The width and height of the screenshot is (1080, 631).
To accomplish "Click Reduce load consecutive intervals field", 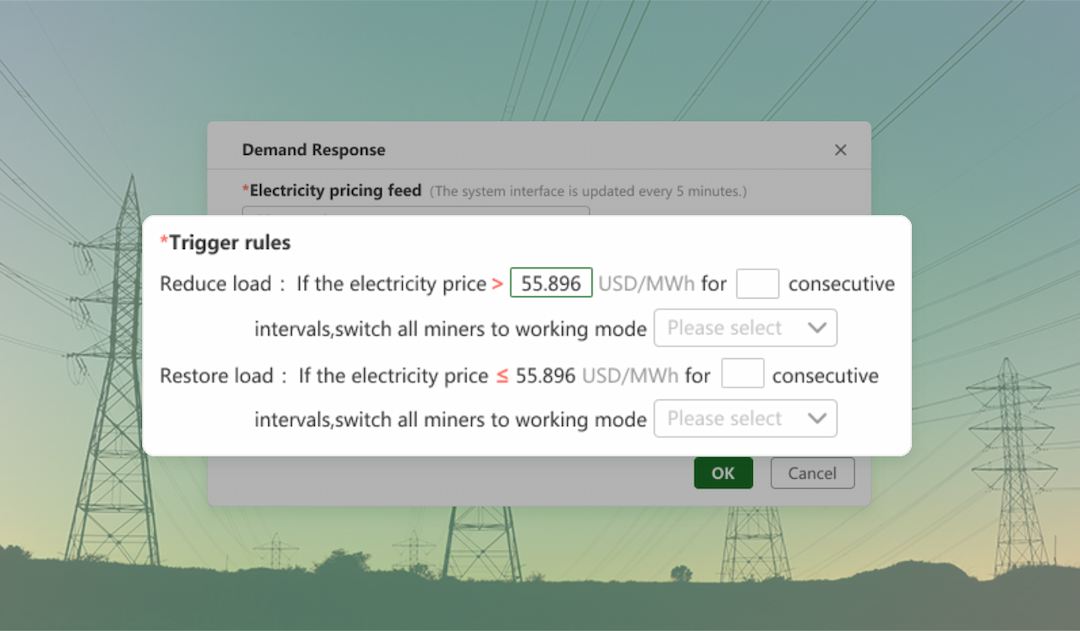I will pyautogui.click(x=757, y=283).
